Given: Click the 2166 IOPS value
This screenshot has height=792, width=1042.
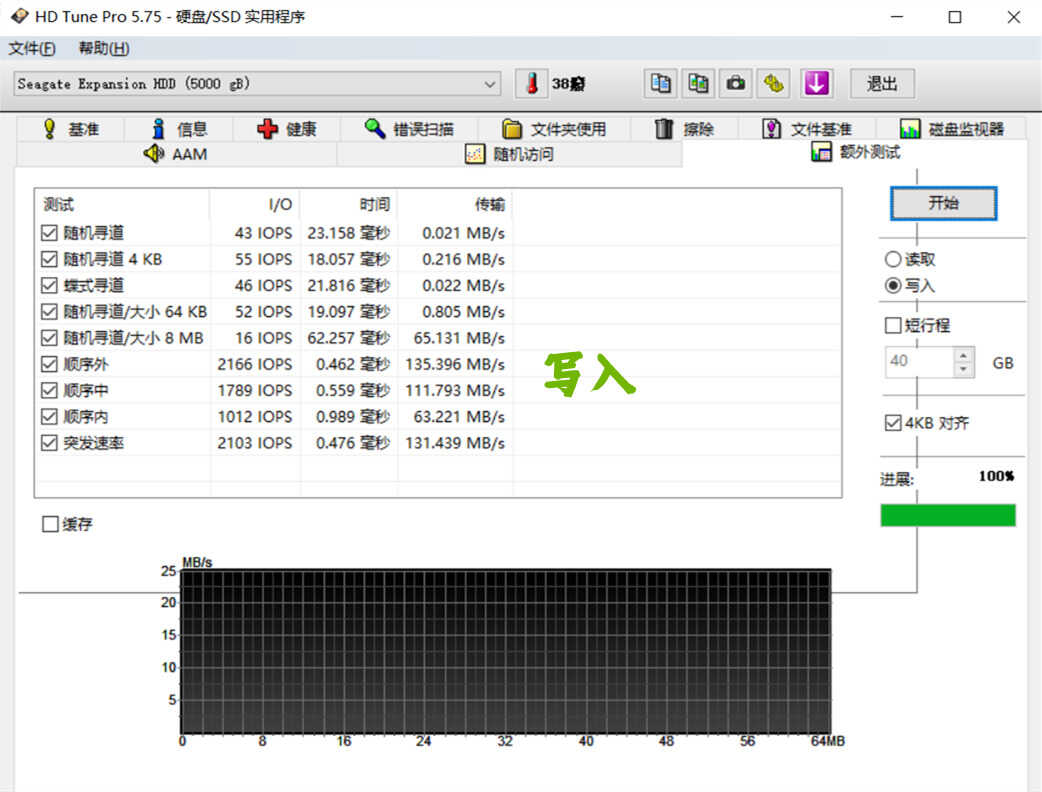Looking at the screenshot, I should pyautogui.click(x=255, y=364).
